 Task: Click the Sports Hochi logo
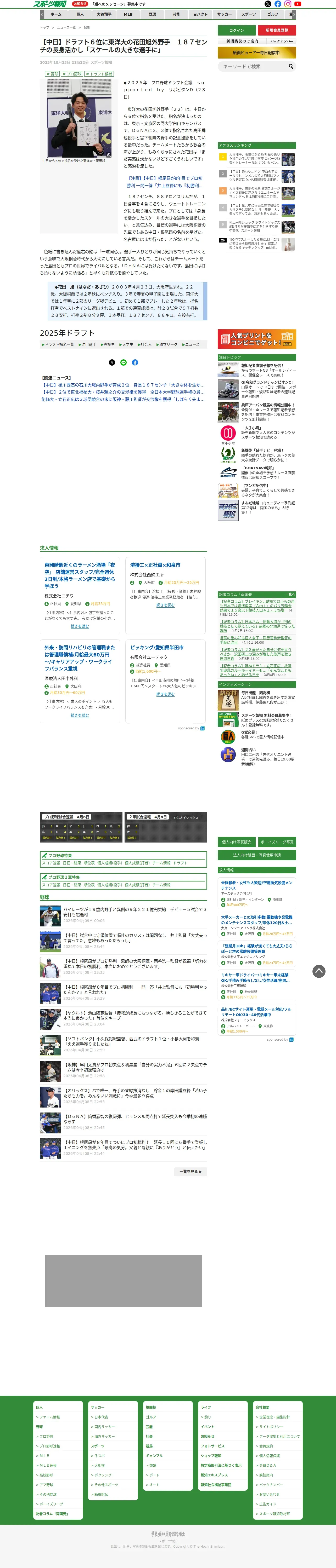tap(51, 4)
